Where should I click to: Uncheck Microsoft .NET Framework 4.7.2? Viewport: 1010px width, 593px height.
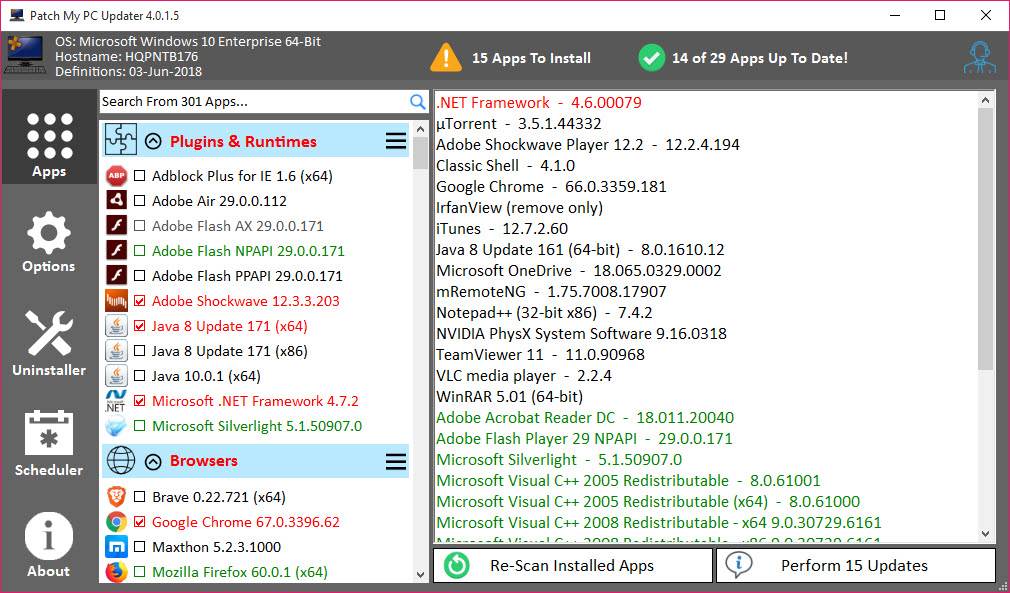click(x=140, y=401)
